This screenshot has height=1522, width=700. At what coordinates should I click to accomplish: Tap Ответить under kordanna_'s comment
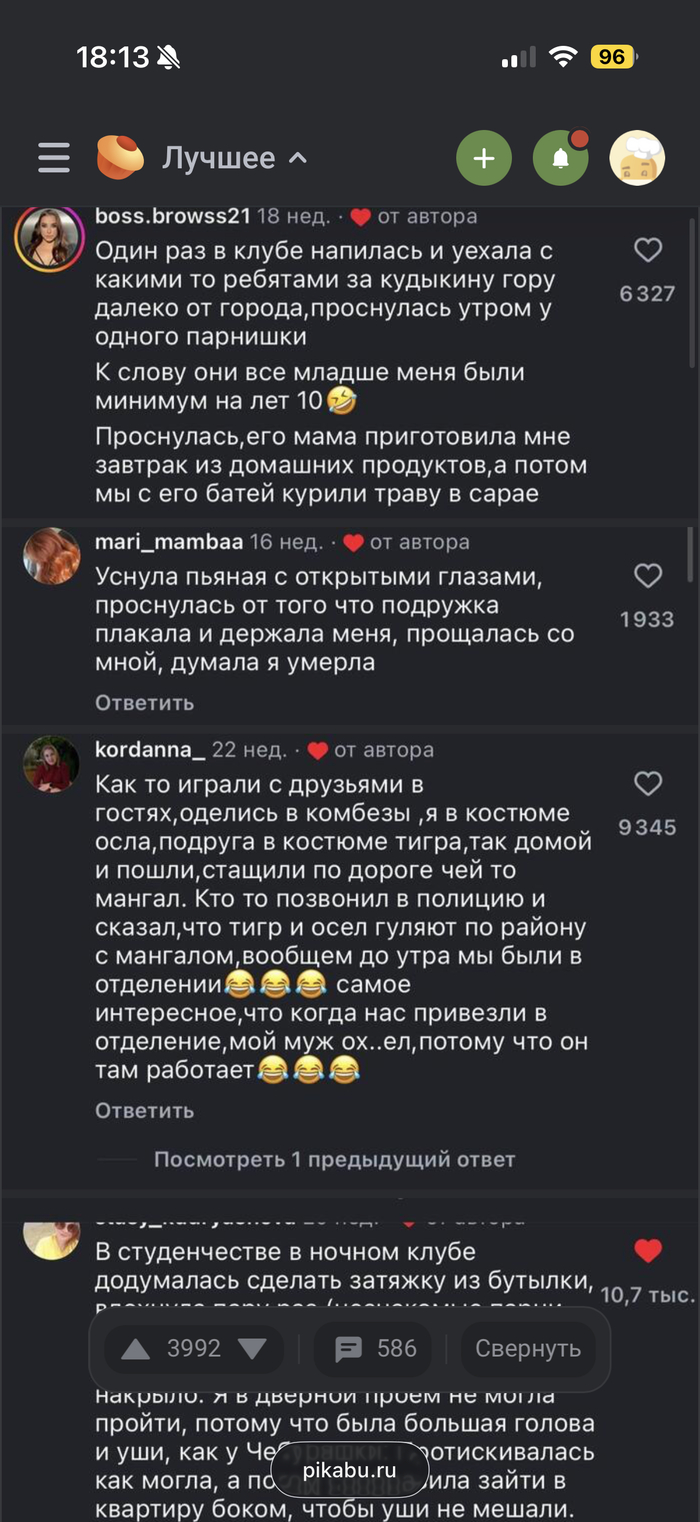(x=143, y=1110)
